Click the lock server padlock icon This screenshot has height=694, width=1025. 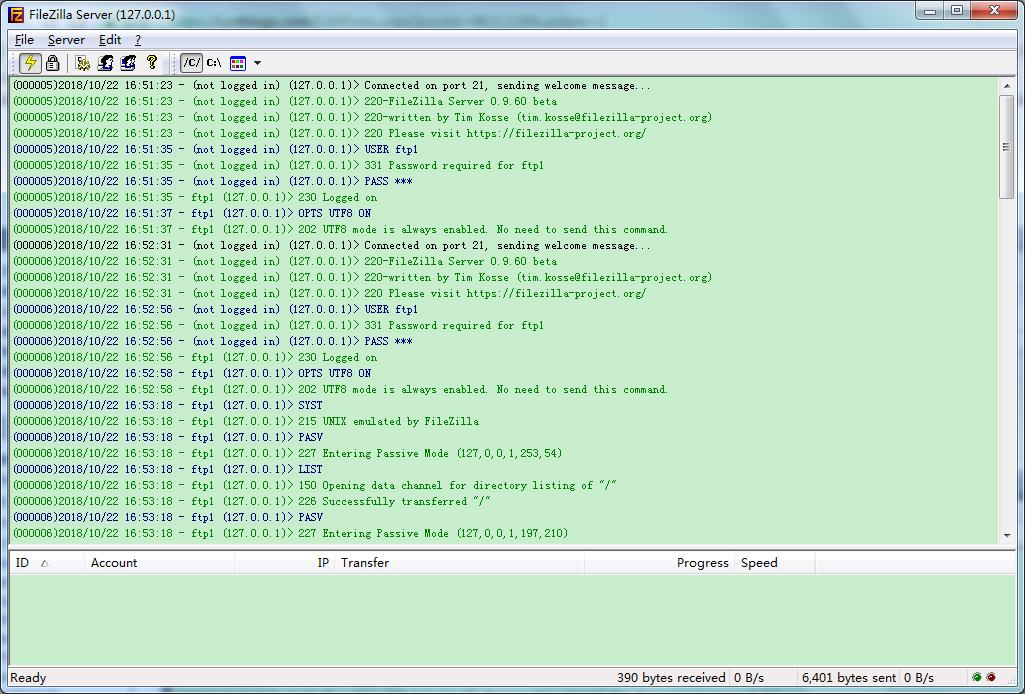tap(52, 63)
